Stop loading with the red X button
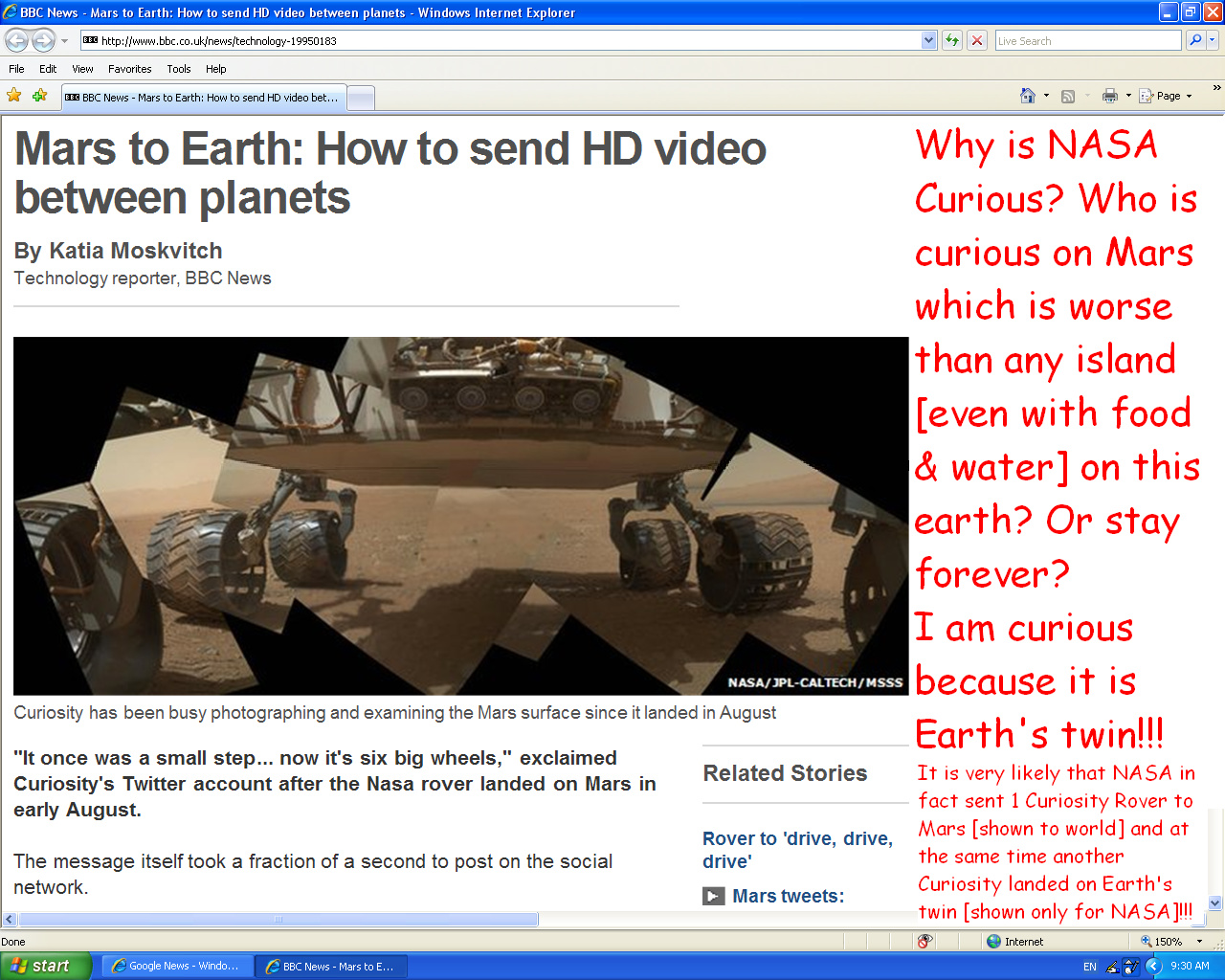This screenshot has width=1225, height=980. click(x=977, y=40)
